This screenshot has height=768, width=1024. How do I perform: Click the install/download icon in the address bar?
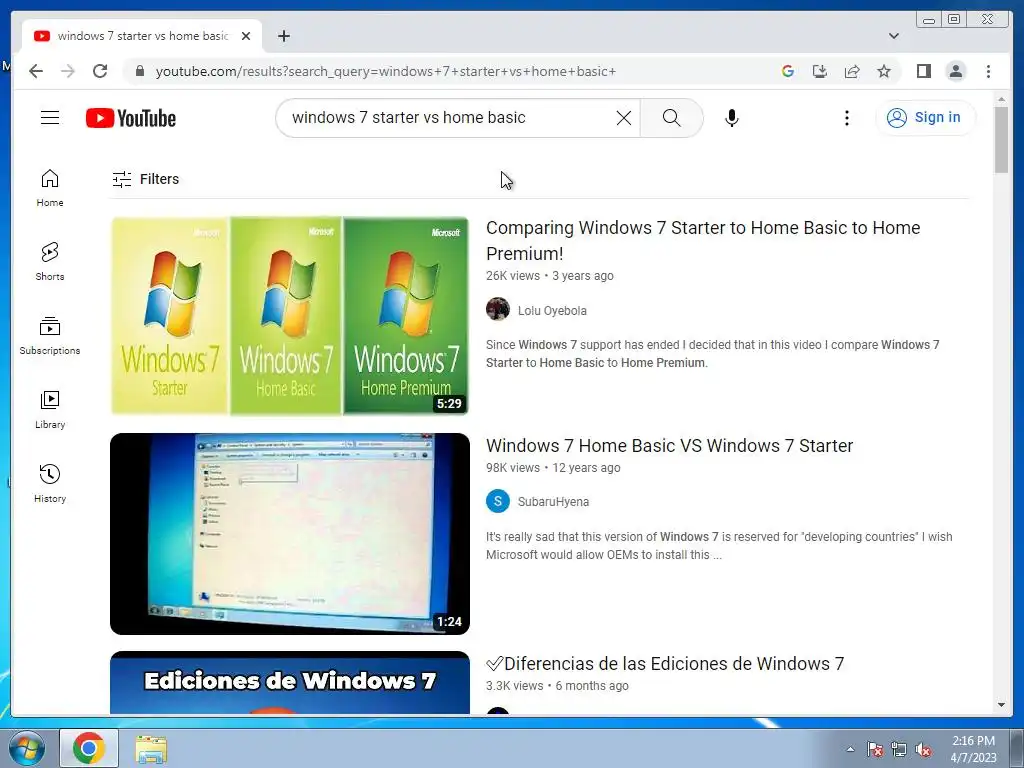click(820, 71)
